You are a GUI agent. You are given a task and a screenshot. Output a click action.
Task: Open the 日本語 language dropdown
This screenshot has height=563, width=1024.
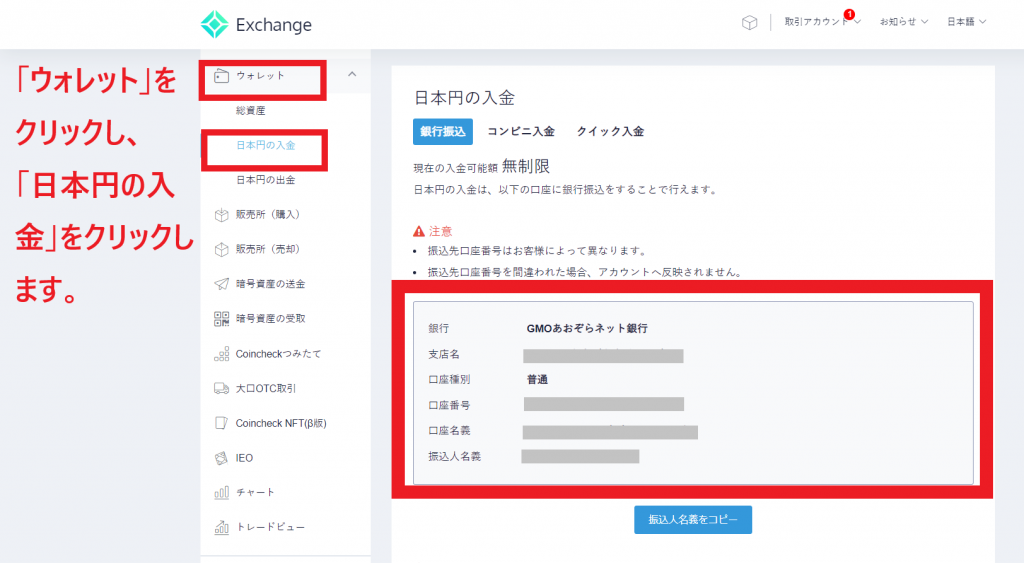click(966, 22)
